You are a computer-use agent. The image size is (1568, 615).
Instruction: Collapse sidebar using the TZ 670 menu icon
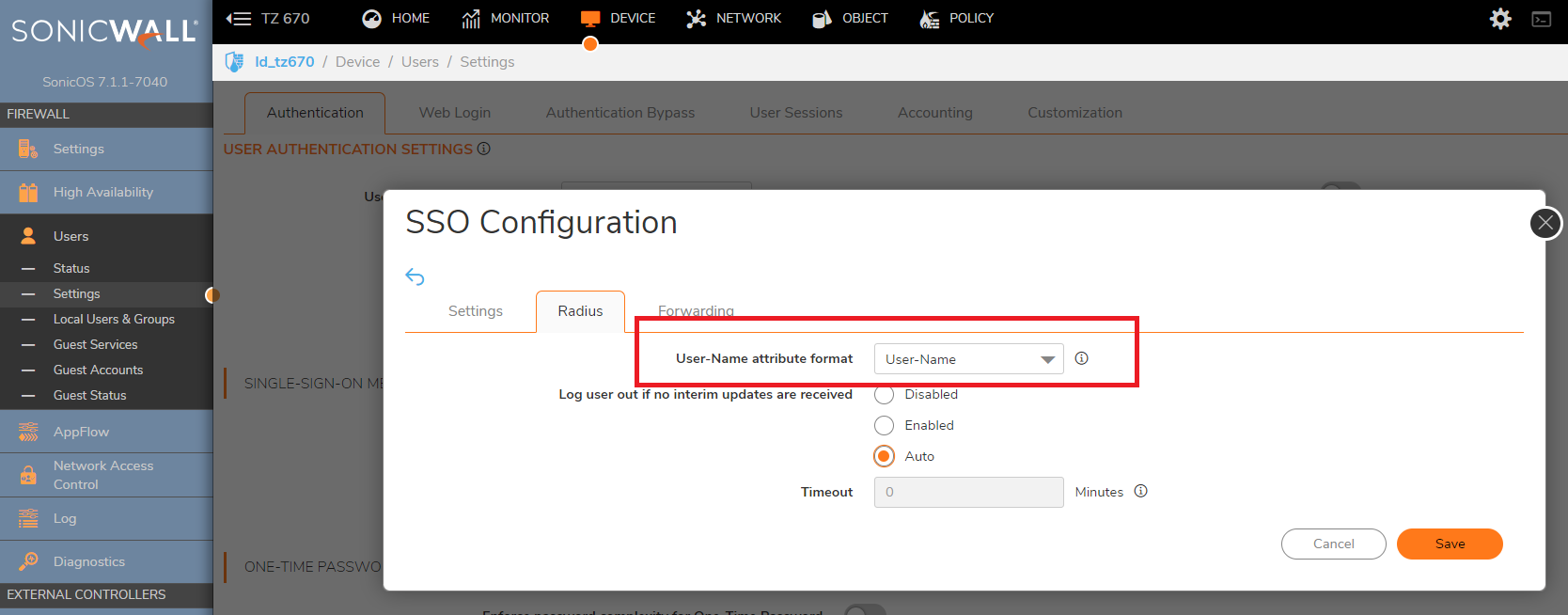pos(240,19)
